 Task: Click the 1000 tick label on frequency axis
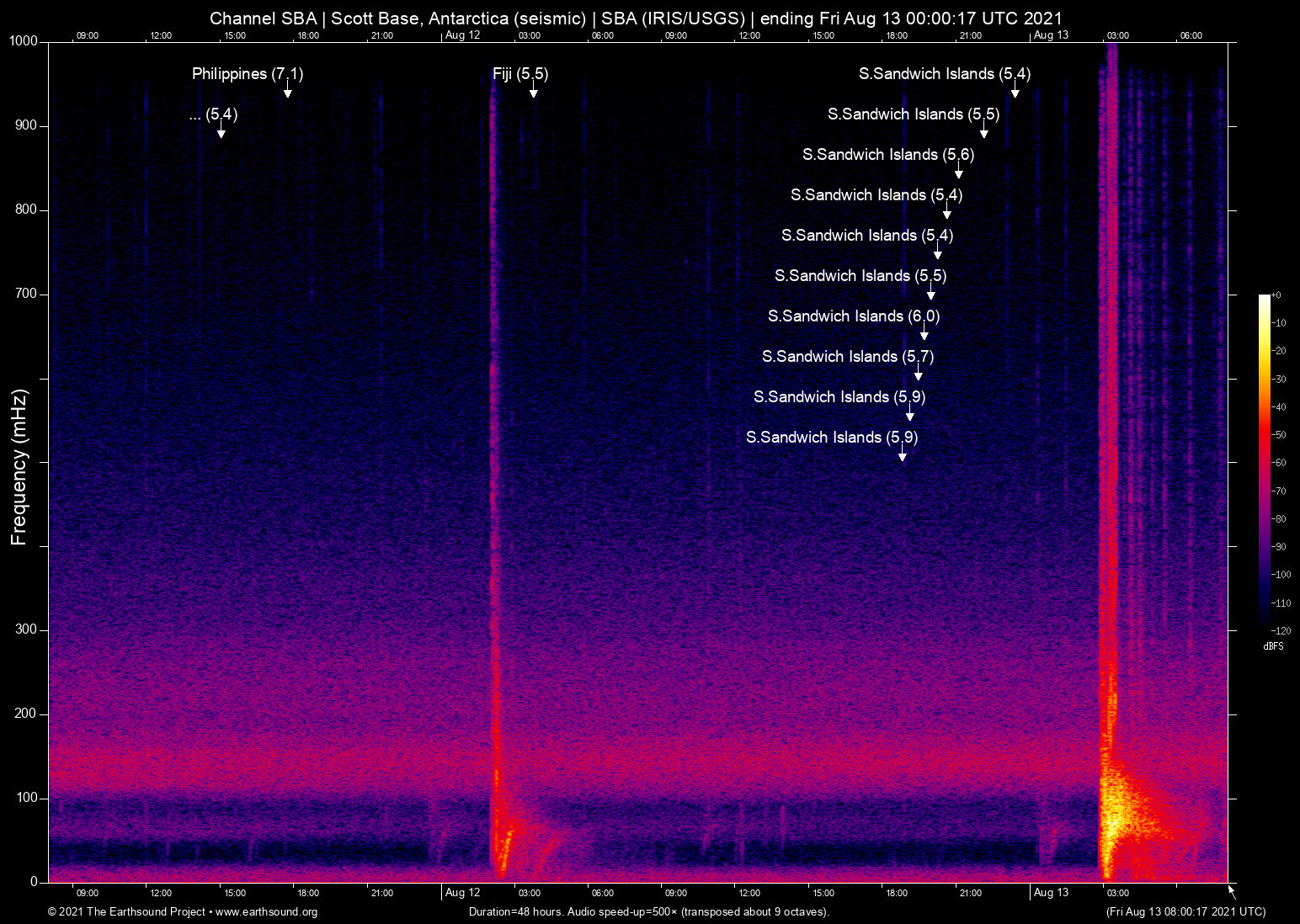pos(23,41)
